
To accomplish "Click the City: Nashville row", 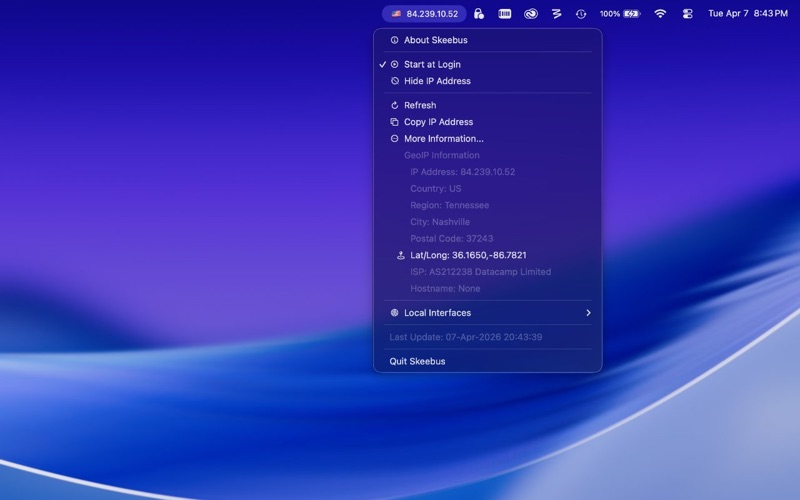I will coord(488,222).
